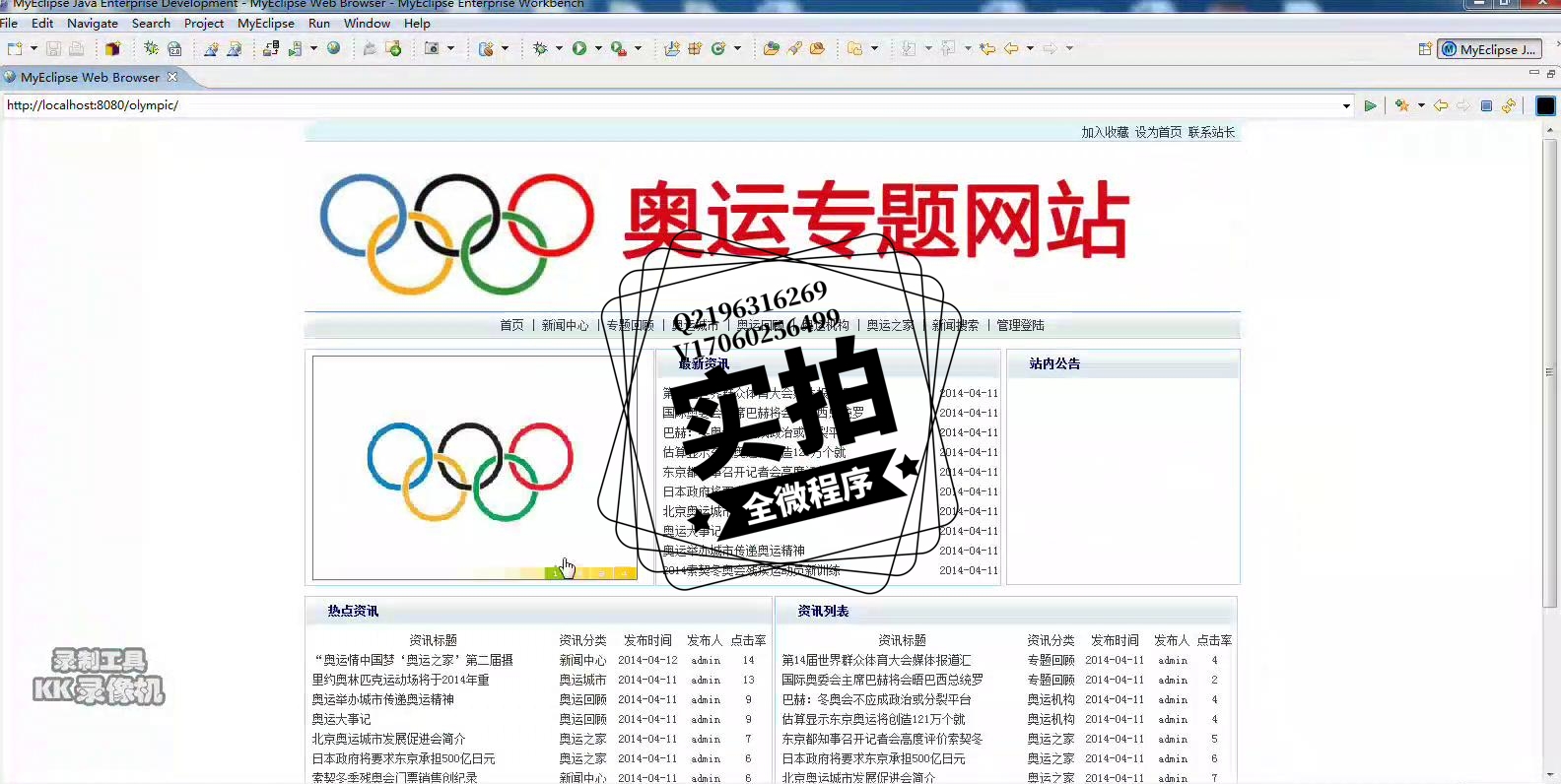Viewport: 1561px width, 784px height.
Task: Click the Deploy MyEclipse server icon
Action: (x=271, y=48)
